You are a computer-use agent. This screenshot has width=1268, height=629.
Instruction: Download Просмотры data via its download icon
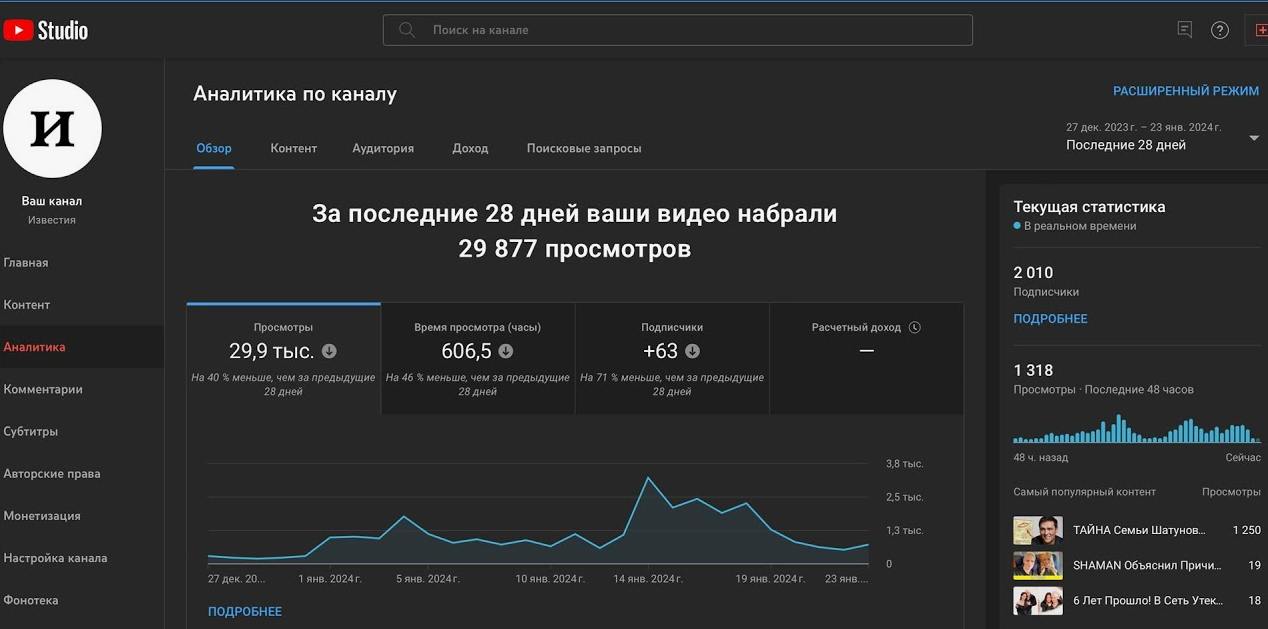[329, 351]
